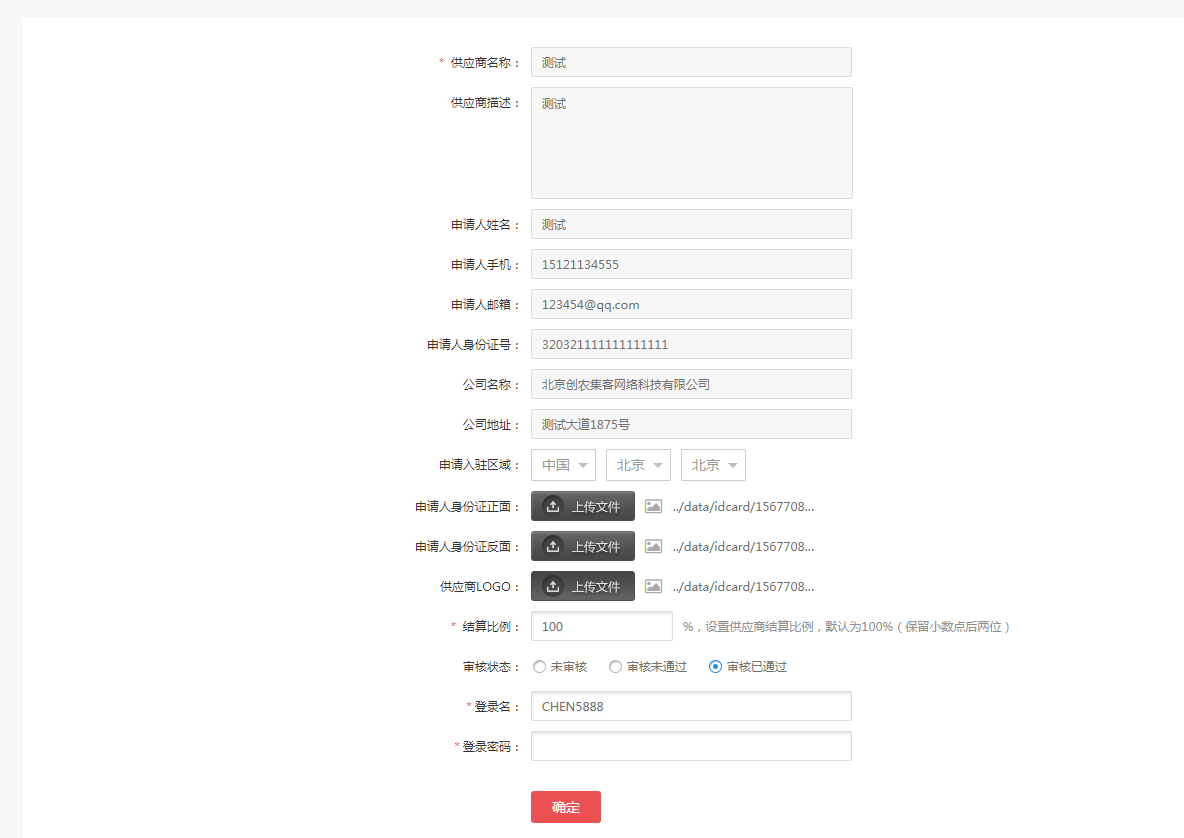Open the 中国 country dropdown

tap(563, 465)
